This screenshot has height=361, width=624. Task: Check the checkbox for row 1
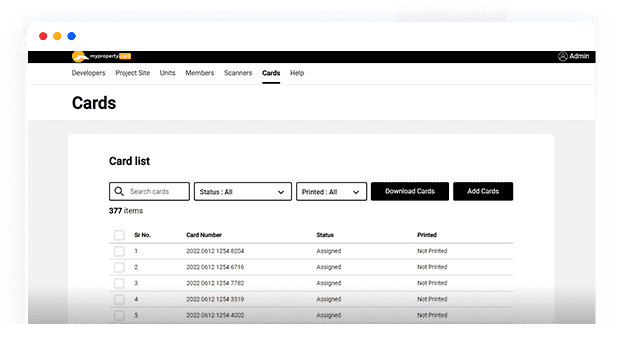tap(119, 251)
